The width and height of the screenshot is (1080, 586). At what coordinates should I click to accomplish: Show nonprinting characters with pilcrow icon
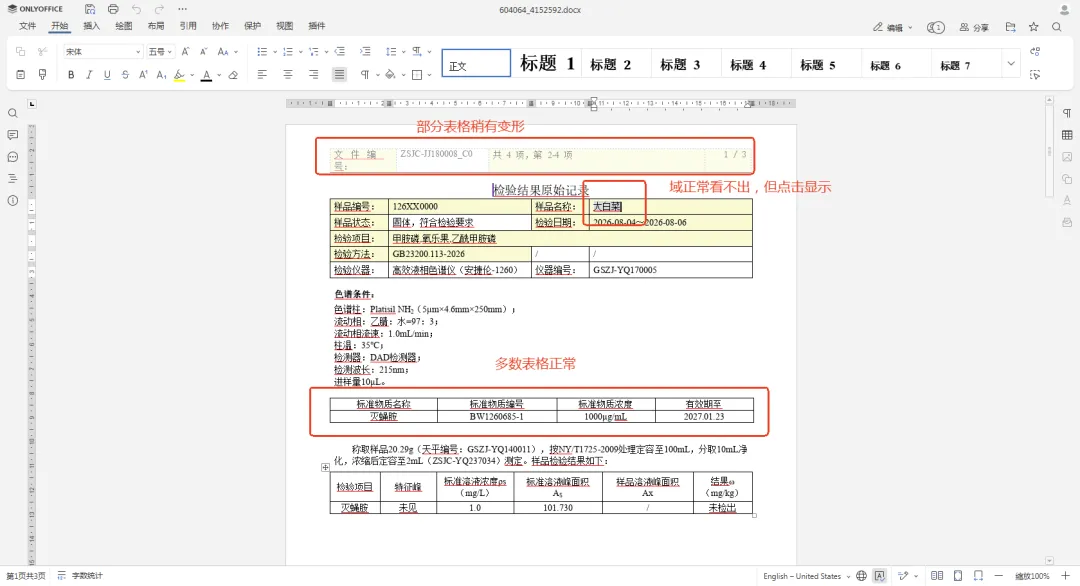[x=365, y=74]
